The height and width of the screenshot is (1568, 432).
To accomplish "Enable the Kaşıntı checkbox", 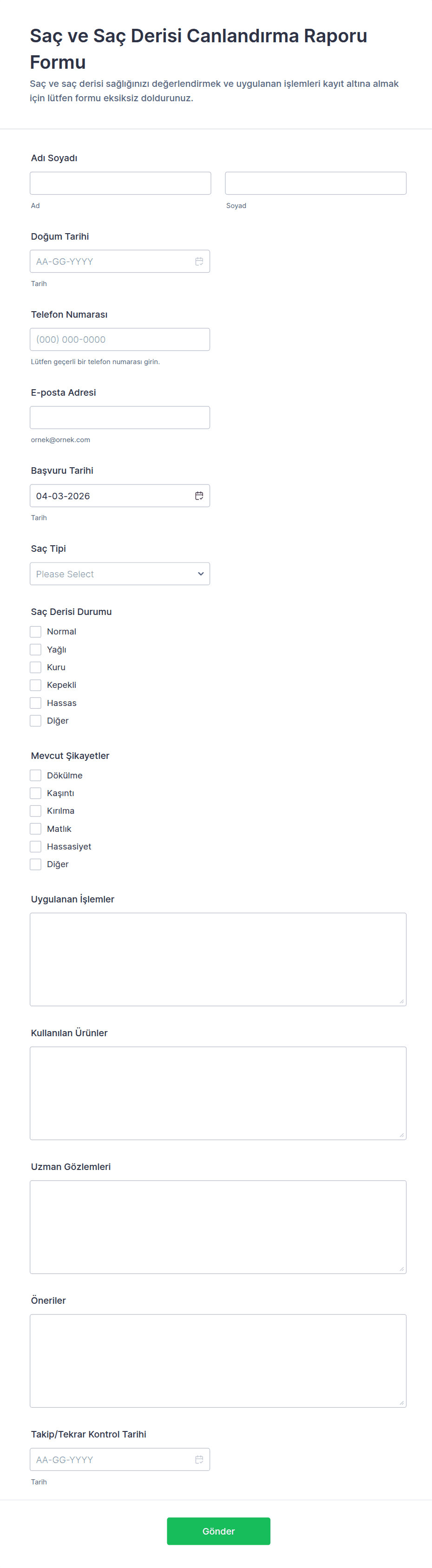I will [36, 793].
